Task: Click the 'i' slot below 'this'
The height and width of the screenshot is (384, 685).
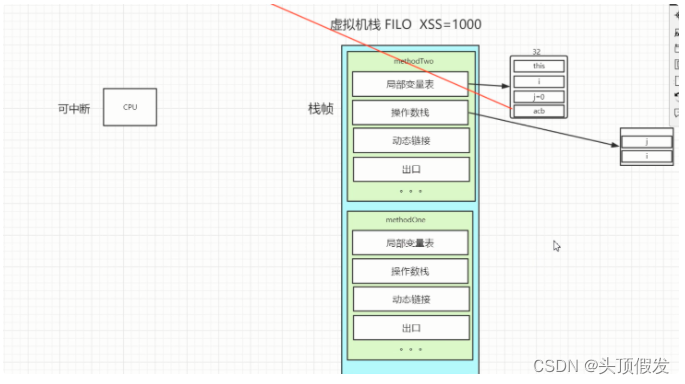Action: pos(539,82)
